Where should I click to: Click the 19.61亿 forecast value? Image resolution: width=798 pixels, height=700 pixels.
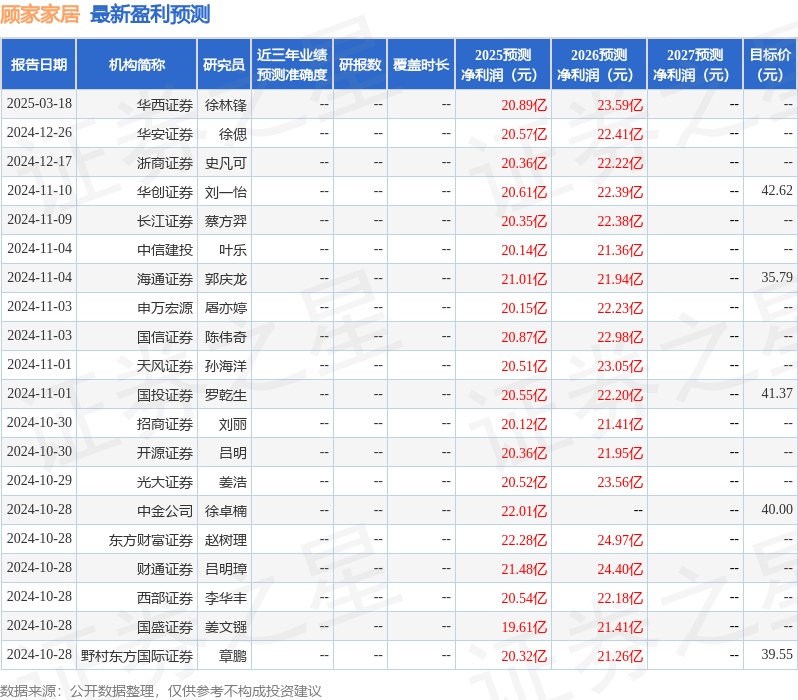tap(524, 628)
